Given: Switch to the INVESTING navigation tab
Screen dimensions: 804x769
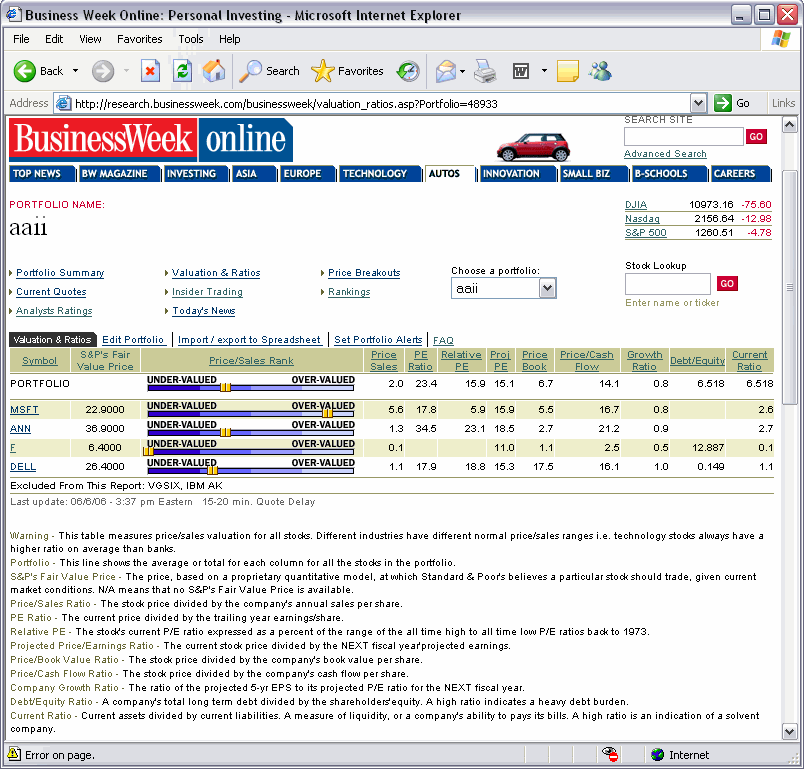Looking at the screenshot, I should (191, 174).
